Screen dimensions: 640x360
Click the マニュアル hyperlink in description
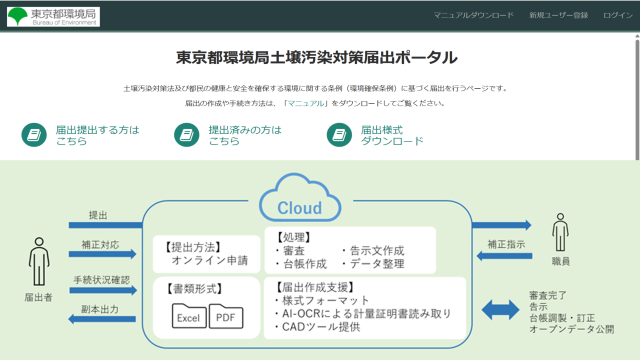click(x=306, y=103)
